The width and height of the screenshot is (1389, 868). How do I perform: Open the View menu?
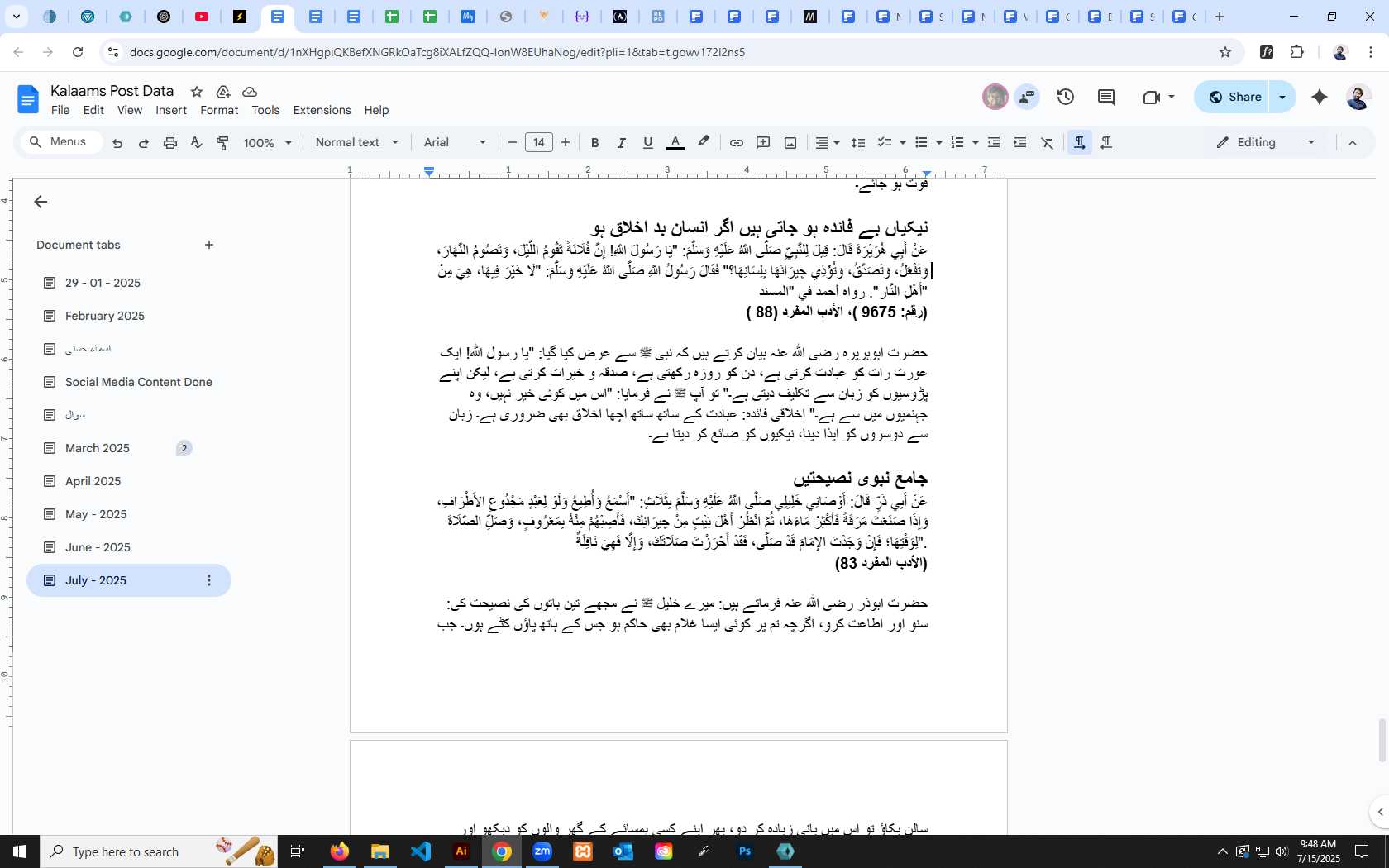tap(129, 110)
